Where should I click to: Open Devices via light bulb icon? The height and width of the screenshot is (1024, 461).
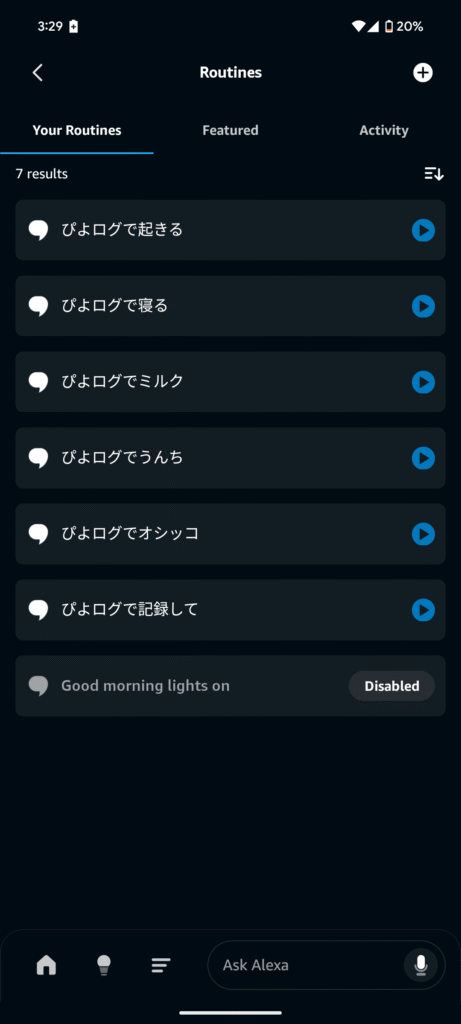(104, 965)
